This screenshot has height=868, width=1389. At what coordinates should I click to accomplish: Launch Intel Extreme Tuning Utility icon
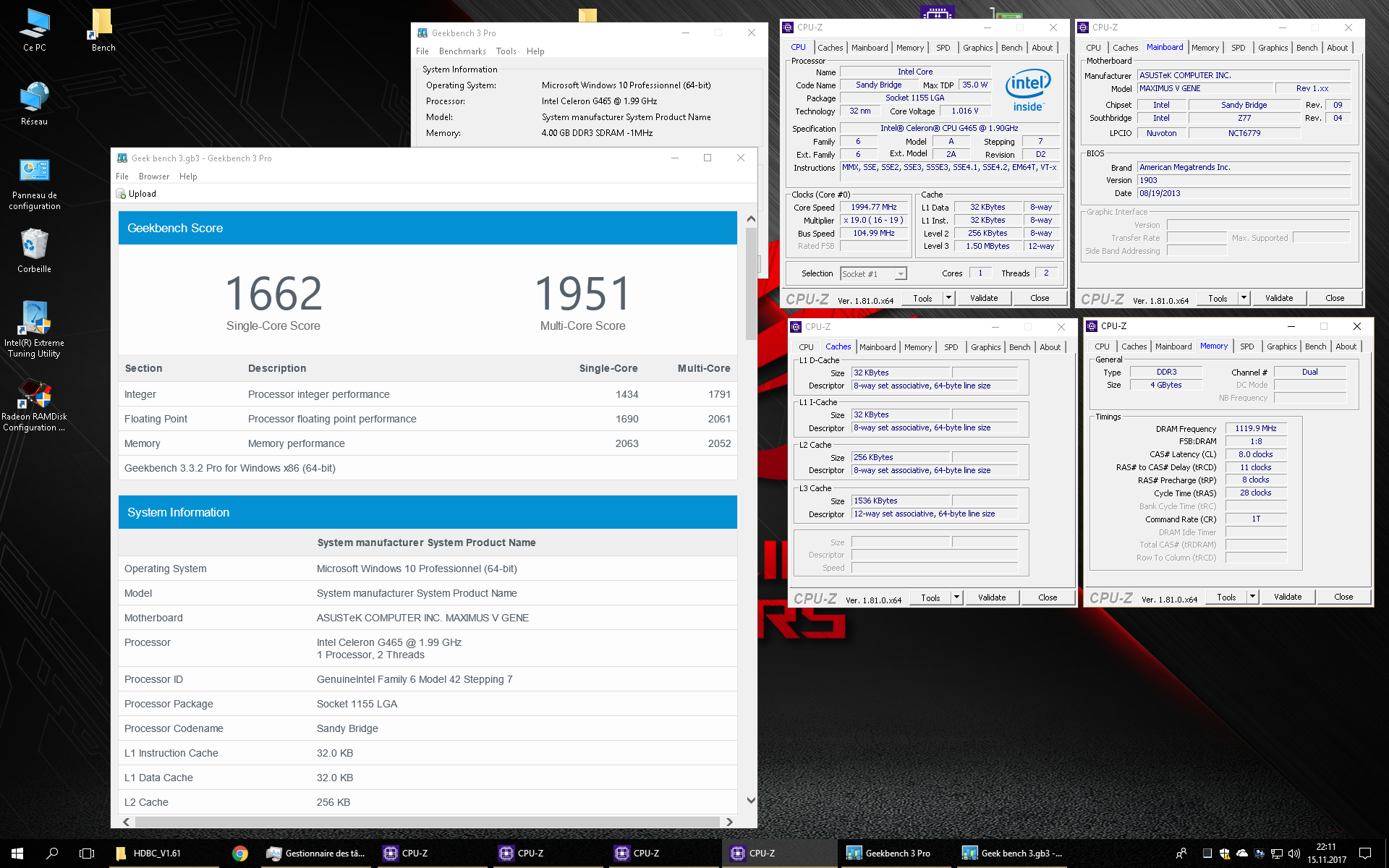[x=34, y=329]
